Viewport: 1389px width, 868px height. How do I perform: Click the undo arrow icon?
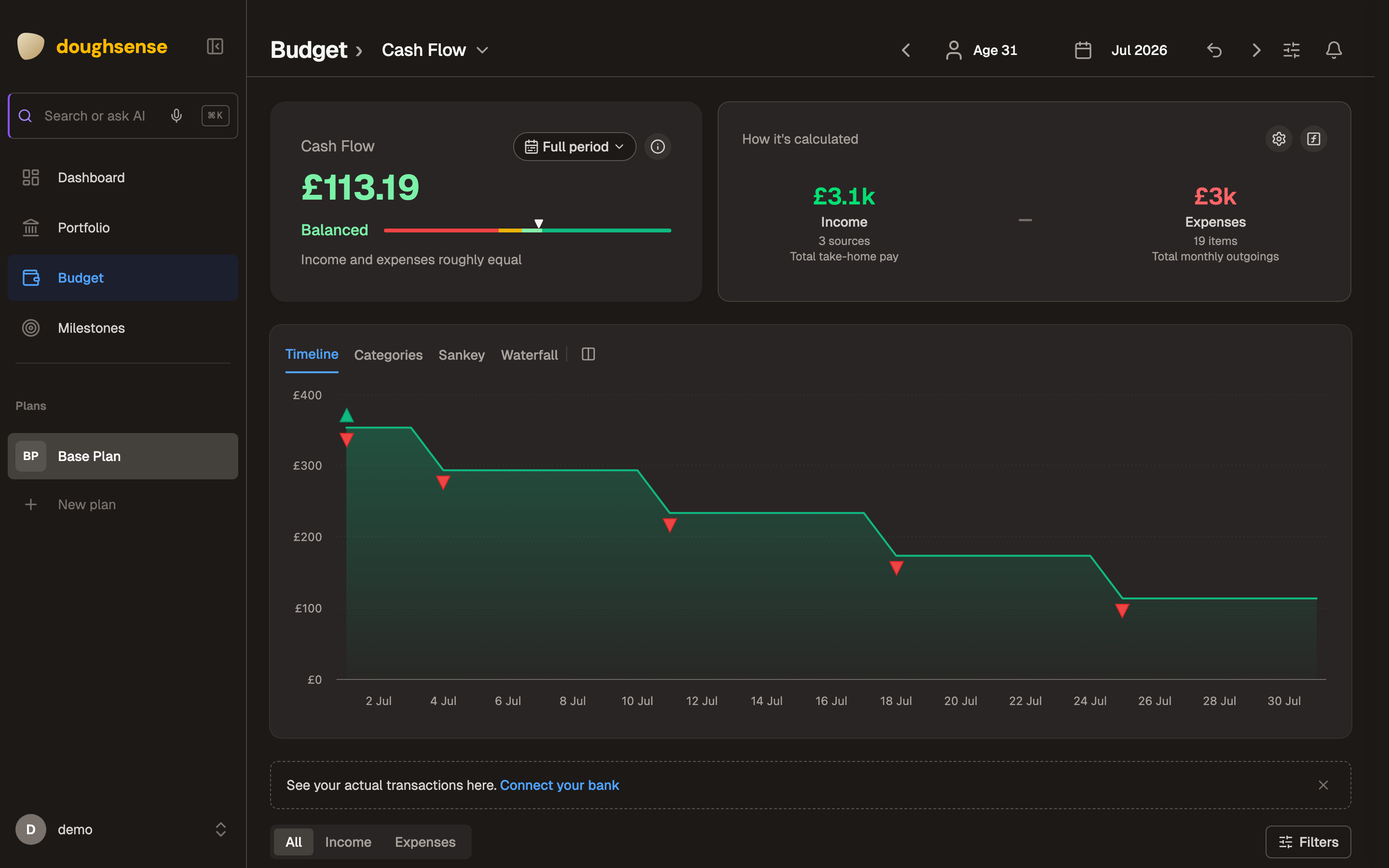point(1214,50)
